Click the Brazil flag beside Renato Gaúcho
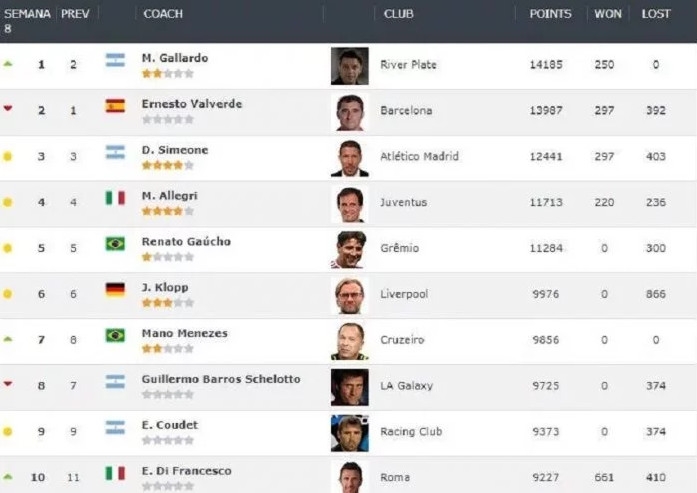This screenshot has width=697, height=493. [115, 244]
